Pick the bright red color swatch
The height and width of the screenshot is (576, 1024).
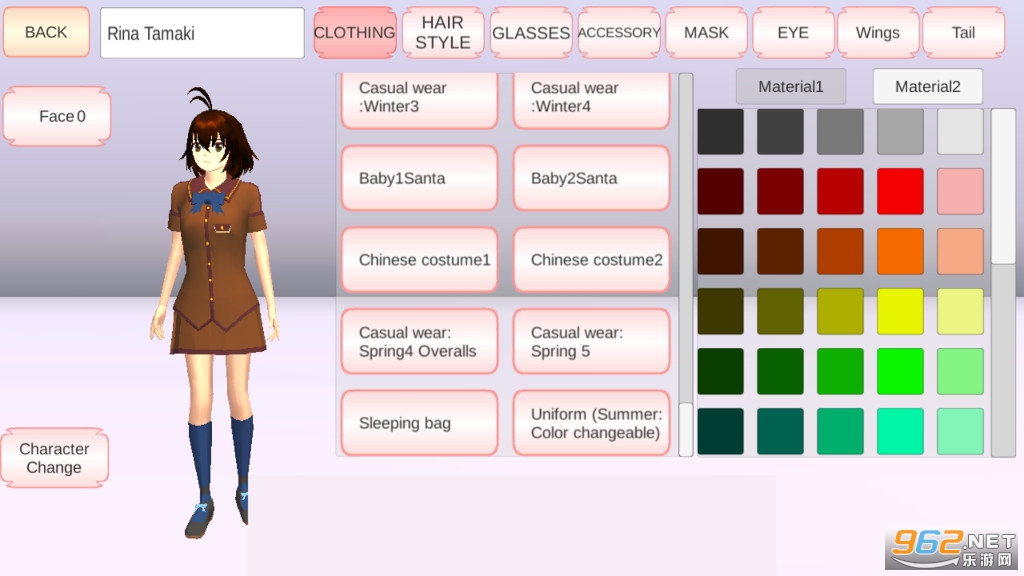click(x=900, y=191)
